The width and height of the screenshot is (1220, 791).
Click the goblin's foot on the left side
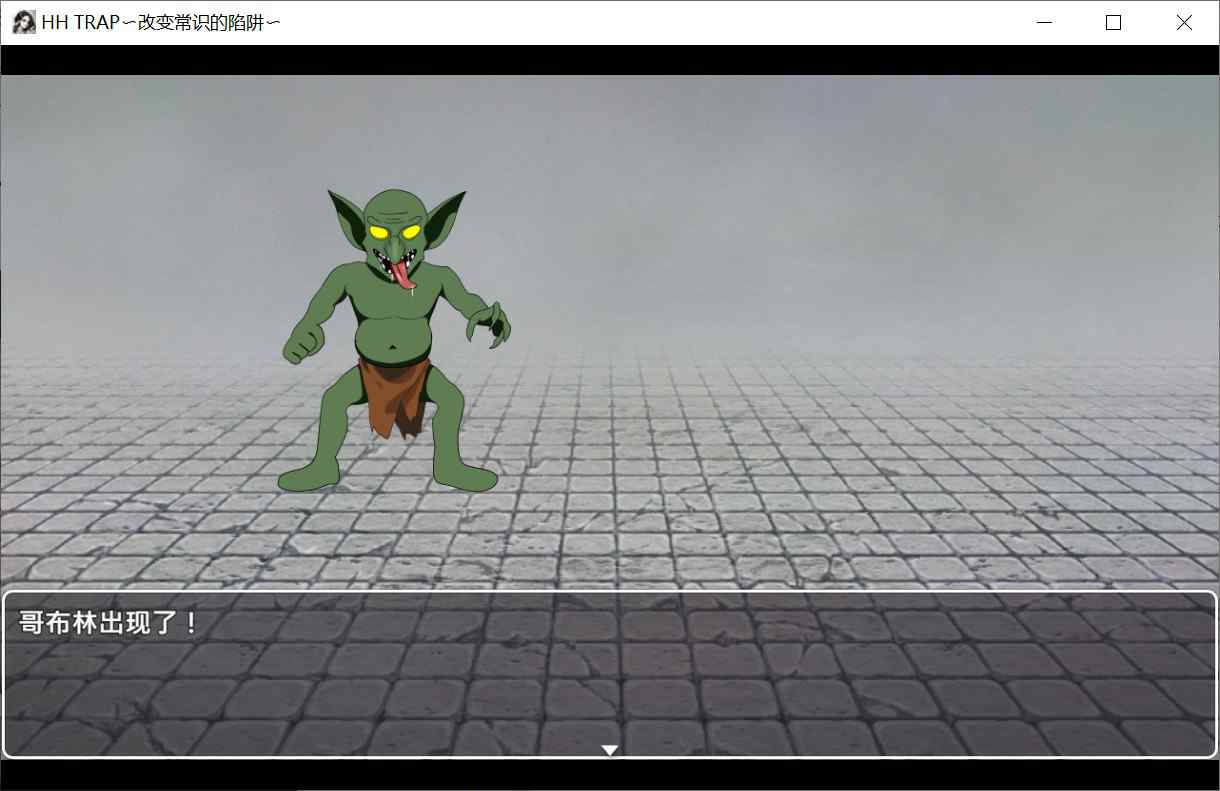click(308, 478)
